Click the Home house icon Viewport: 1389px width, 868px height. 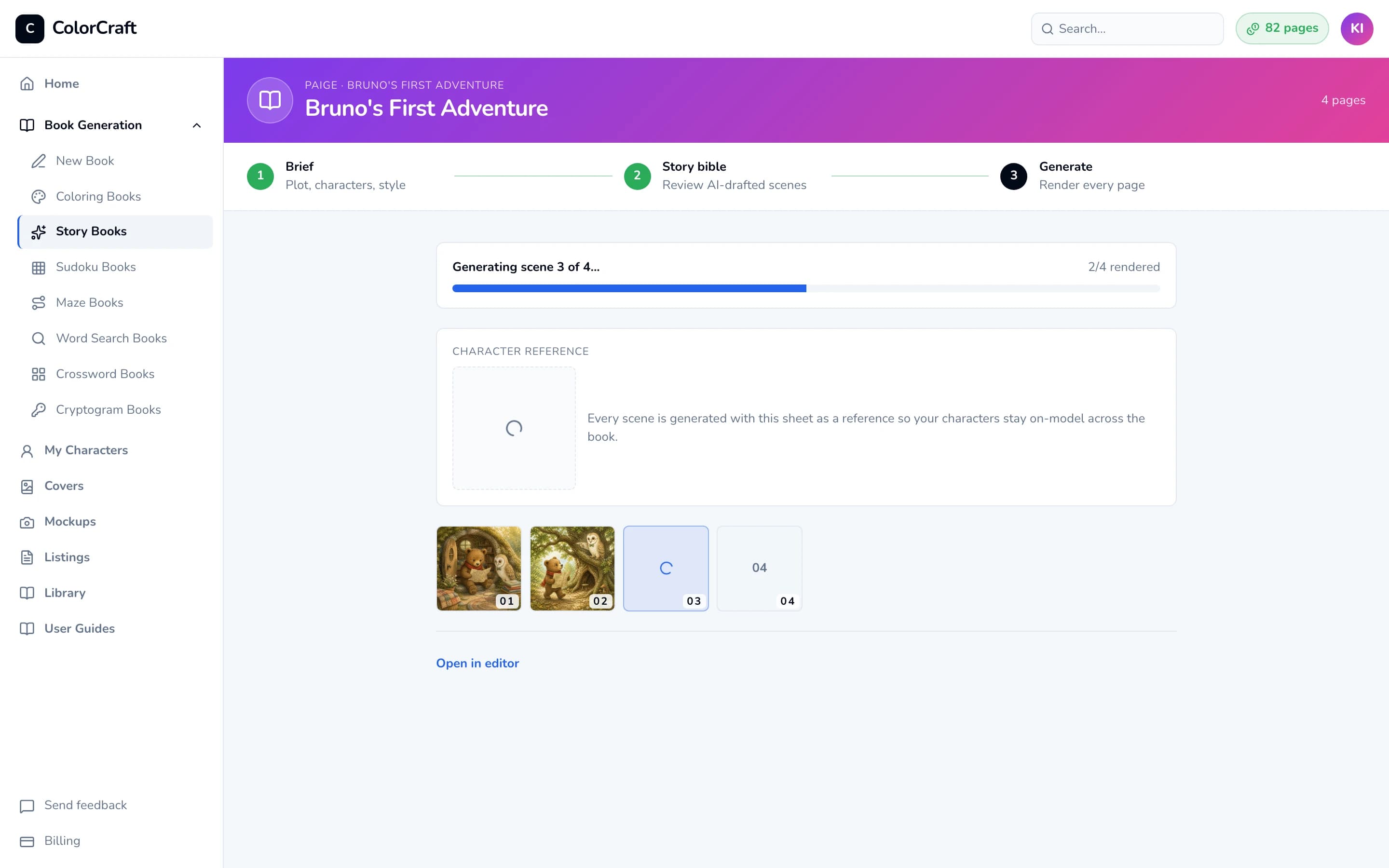[27, 84]
